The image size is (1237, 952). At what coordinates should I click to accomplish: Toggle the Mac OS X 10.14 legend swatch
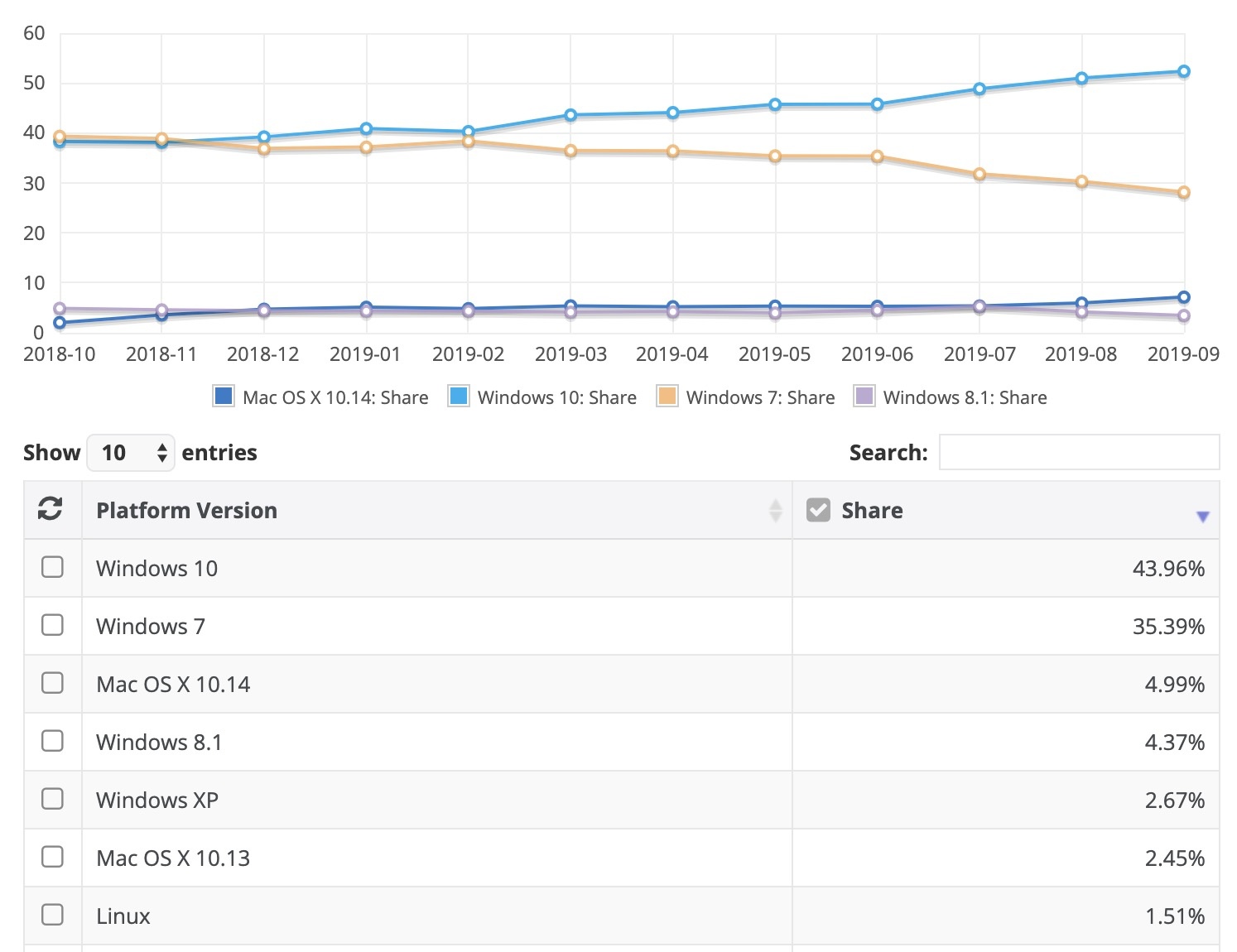tap(223, 397)
